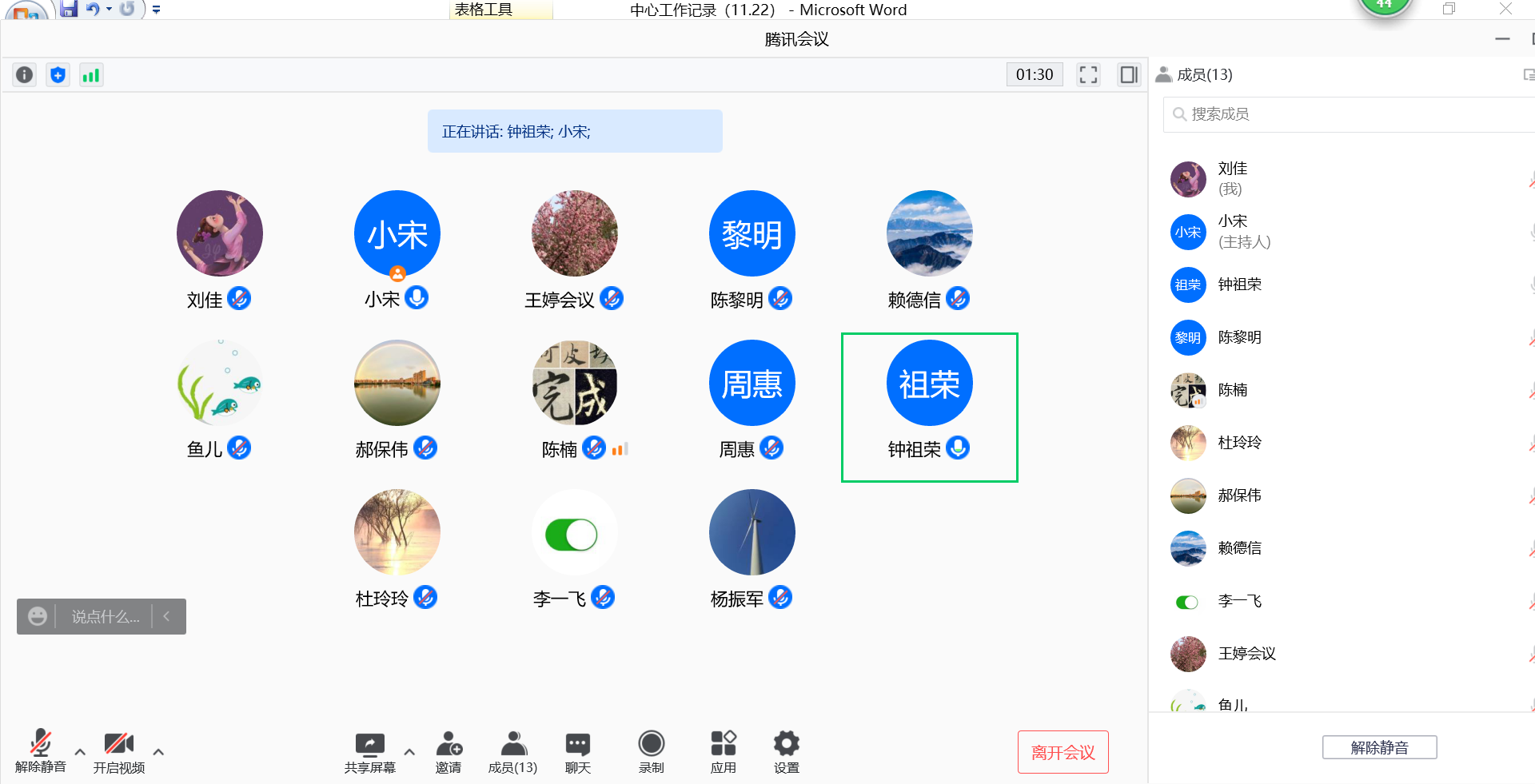Expand video options arrow next to camera
This screenshot has height=784, width=1535.
(x=158, y=752)
